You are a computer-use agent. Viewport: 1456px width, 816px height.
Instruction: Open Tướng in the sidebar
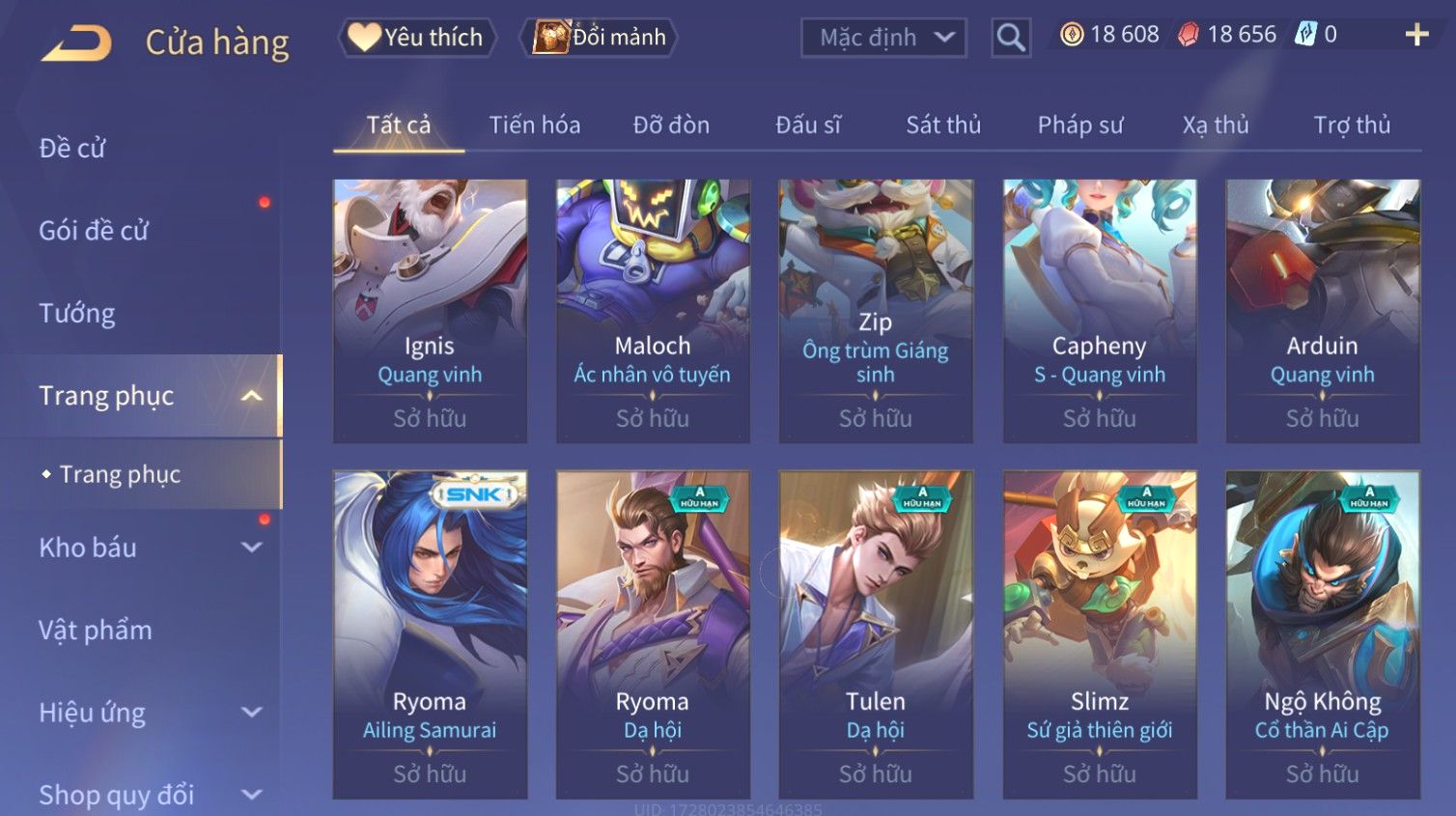[77, 313]
